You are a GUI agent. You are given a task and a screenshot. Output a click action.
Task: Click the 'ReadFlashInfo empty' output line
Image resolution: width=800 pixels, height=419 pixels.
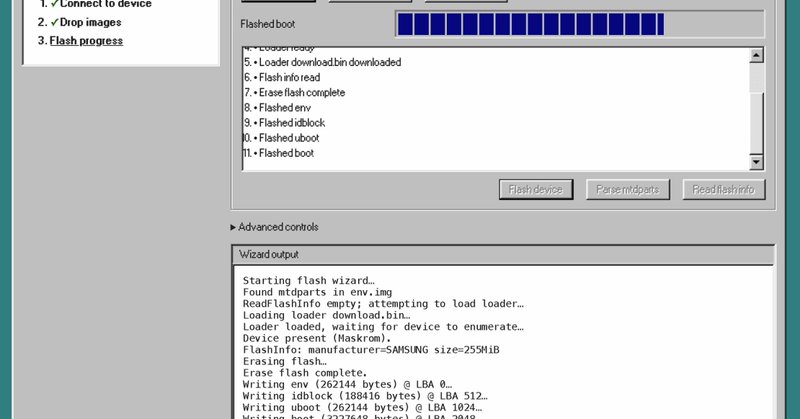[x=383, y=304]
